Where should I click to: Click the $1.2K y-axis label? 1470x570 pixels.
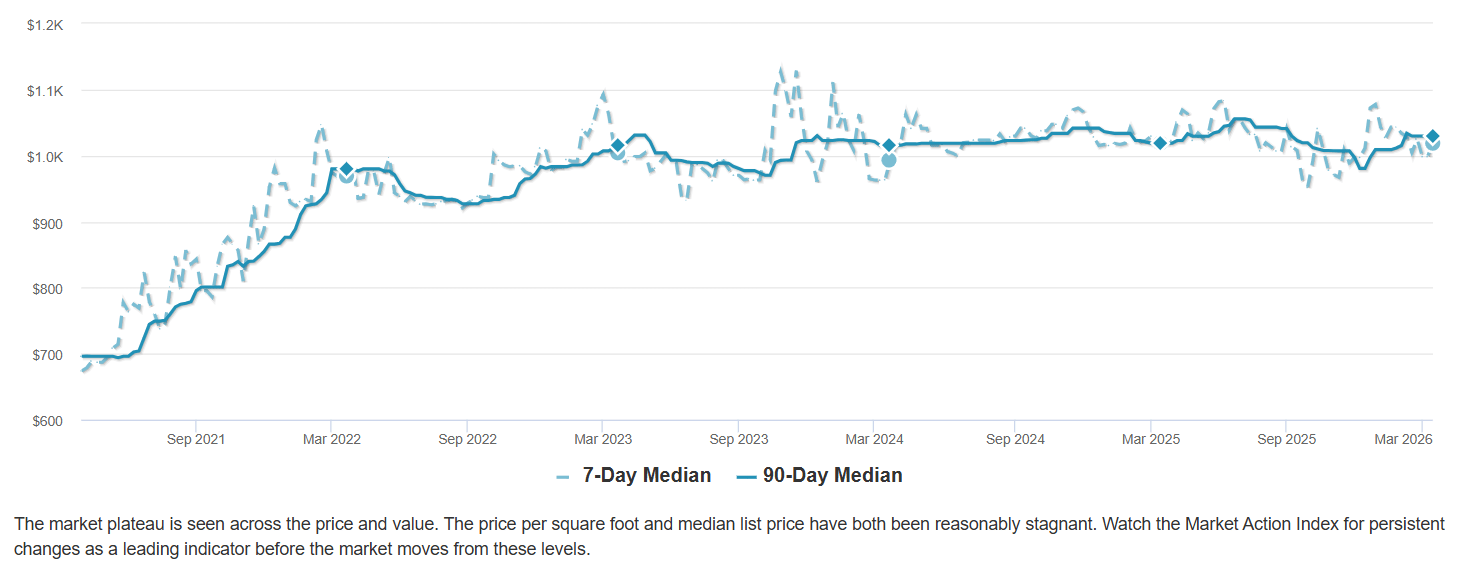pos(45,24)
